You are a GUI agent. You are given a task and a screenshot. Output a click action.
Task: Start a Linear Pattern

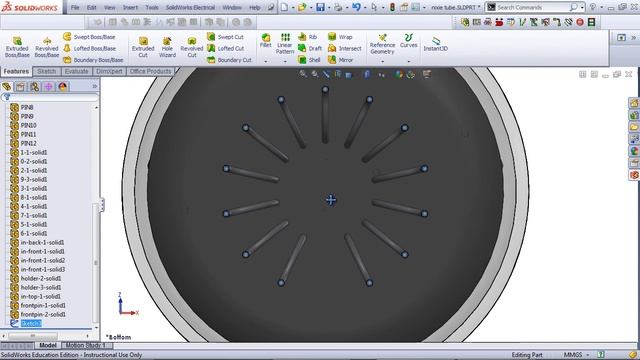(x=285, y=44)
